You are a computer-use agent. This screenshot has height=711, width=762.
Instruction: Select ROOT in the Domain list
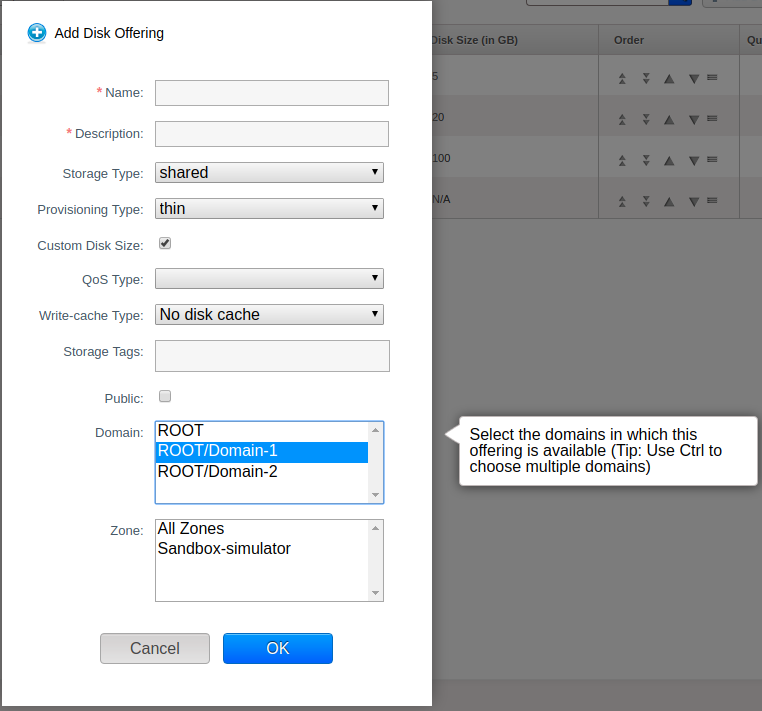(262, 431)
